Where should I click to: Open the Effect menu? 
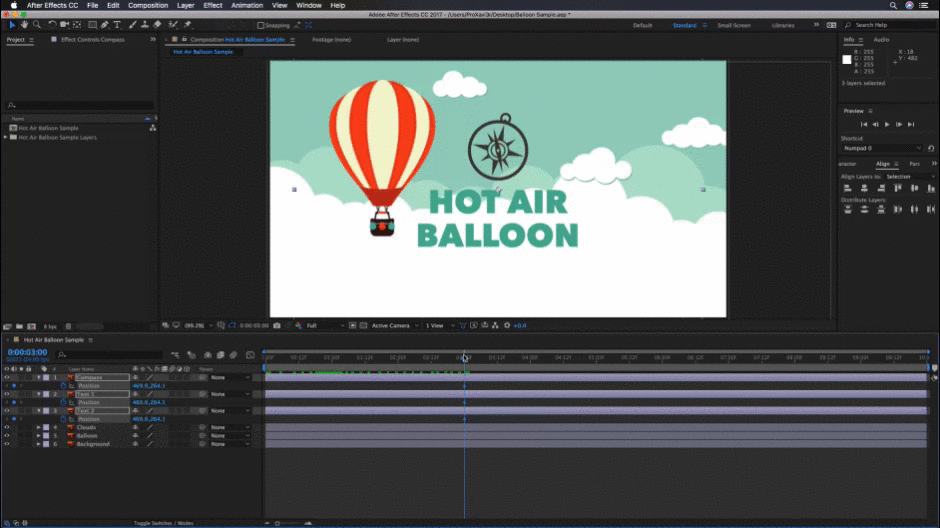[213, 5]
